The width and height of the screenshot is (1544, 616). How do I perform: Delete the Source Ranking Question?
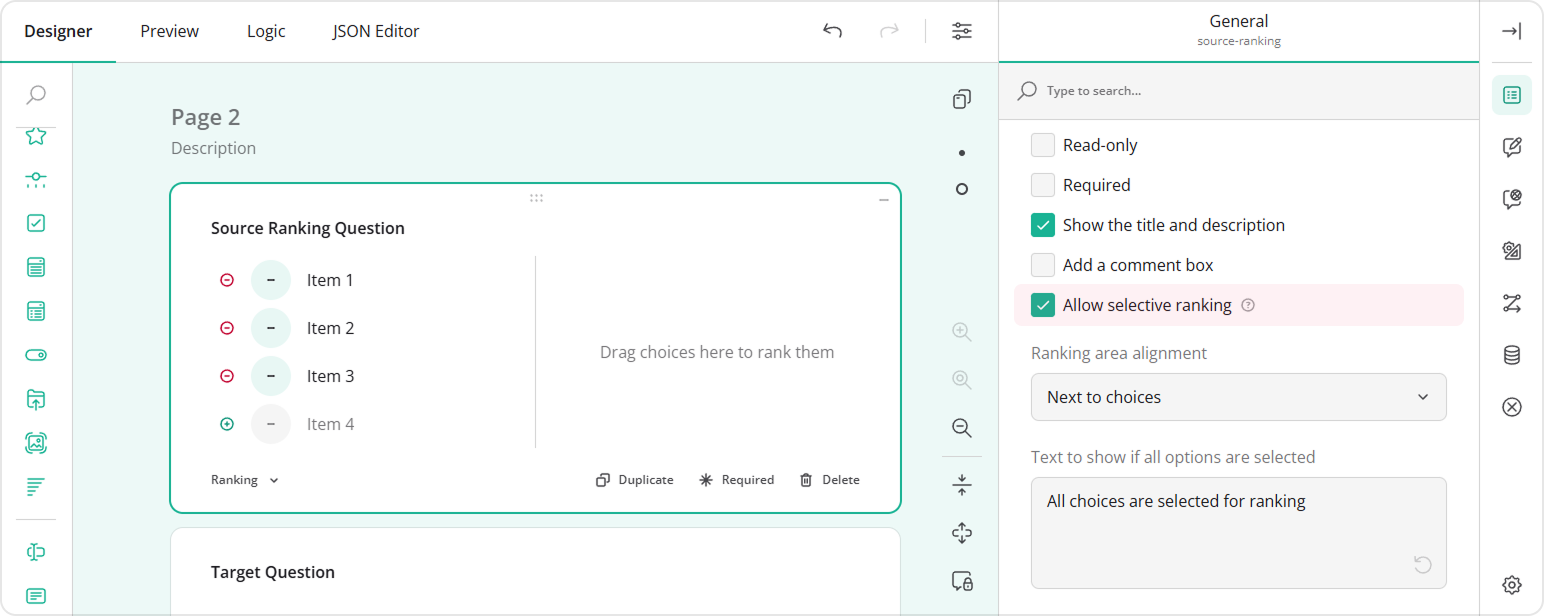tap(830, 480)
